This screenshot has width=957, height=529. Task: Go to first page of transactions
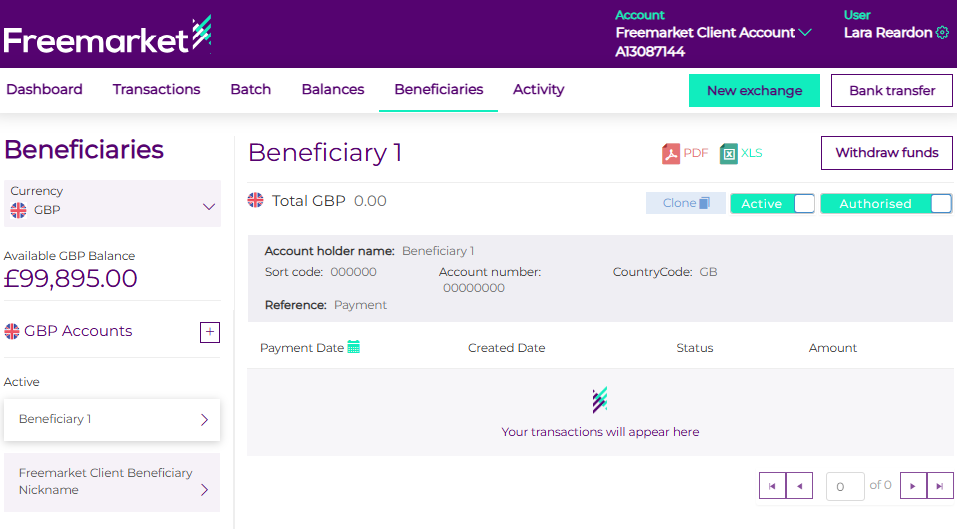[x=772, y=486]
